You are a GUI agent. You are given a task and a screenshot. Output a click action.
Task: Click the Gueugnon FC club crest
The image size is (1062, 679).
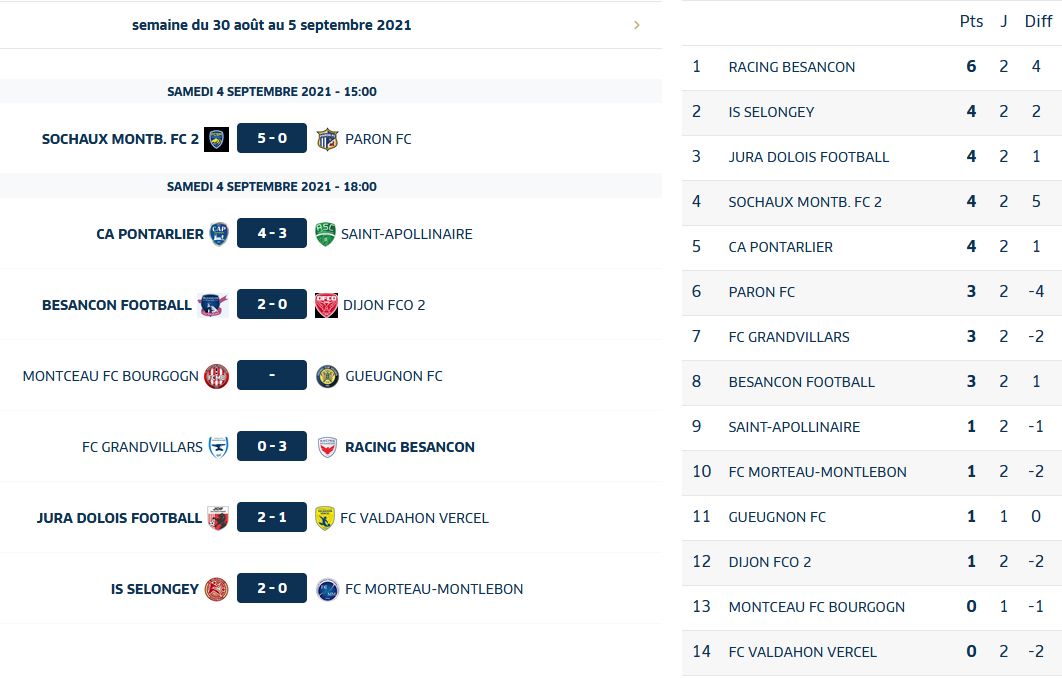click(x=327, y=376)
